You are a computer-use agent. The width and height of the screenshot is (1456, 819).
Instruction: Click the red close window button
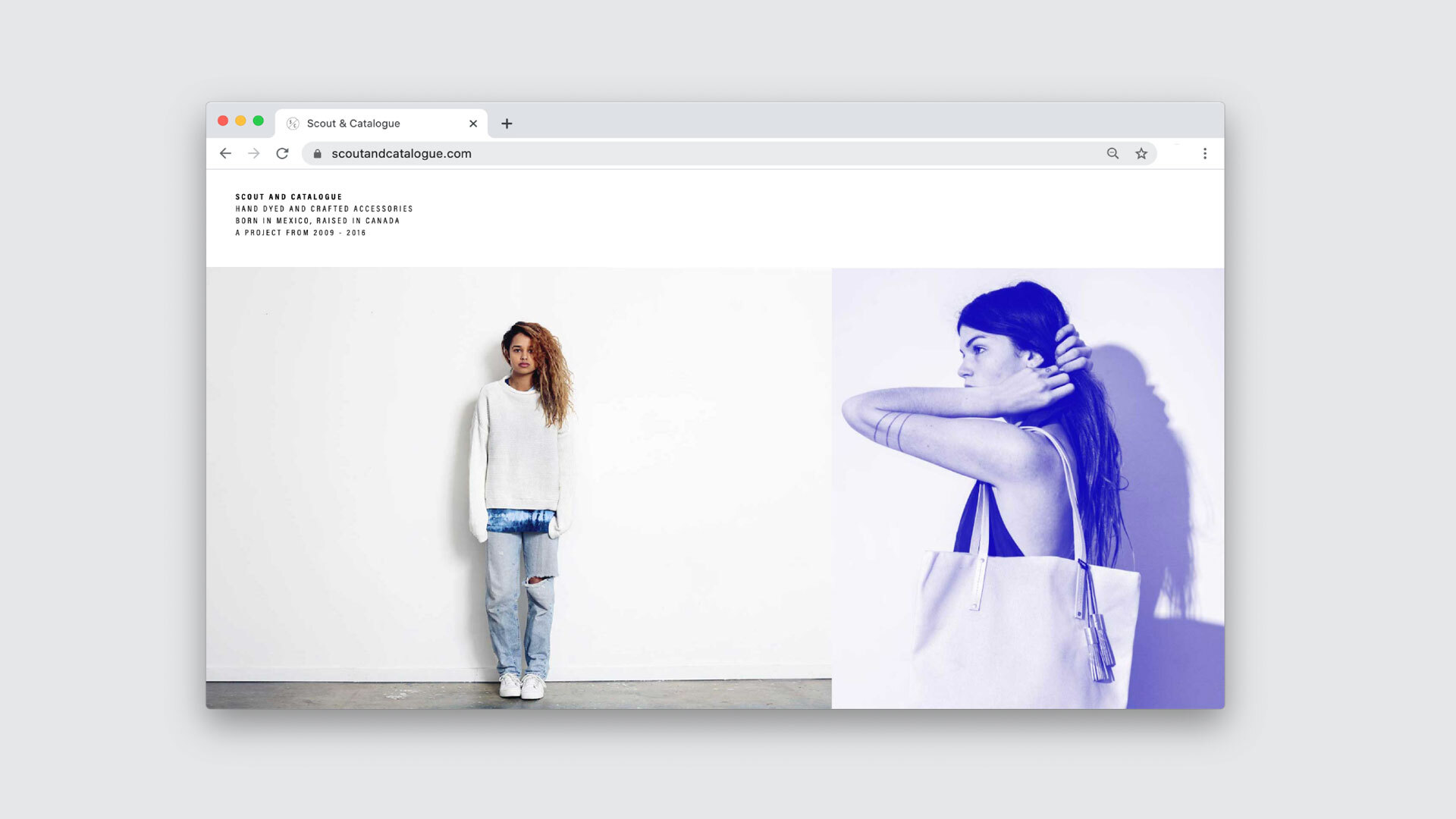223,121
